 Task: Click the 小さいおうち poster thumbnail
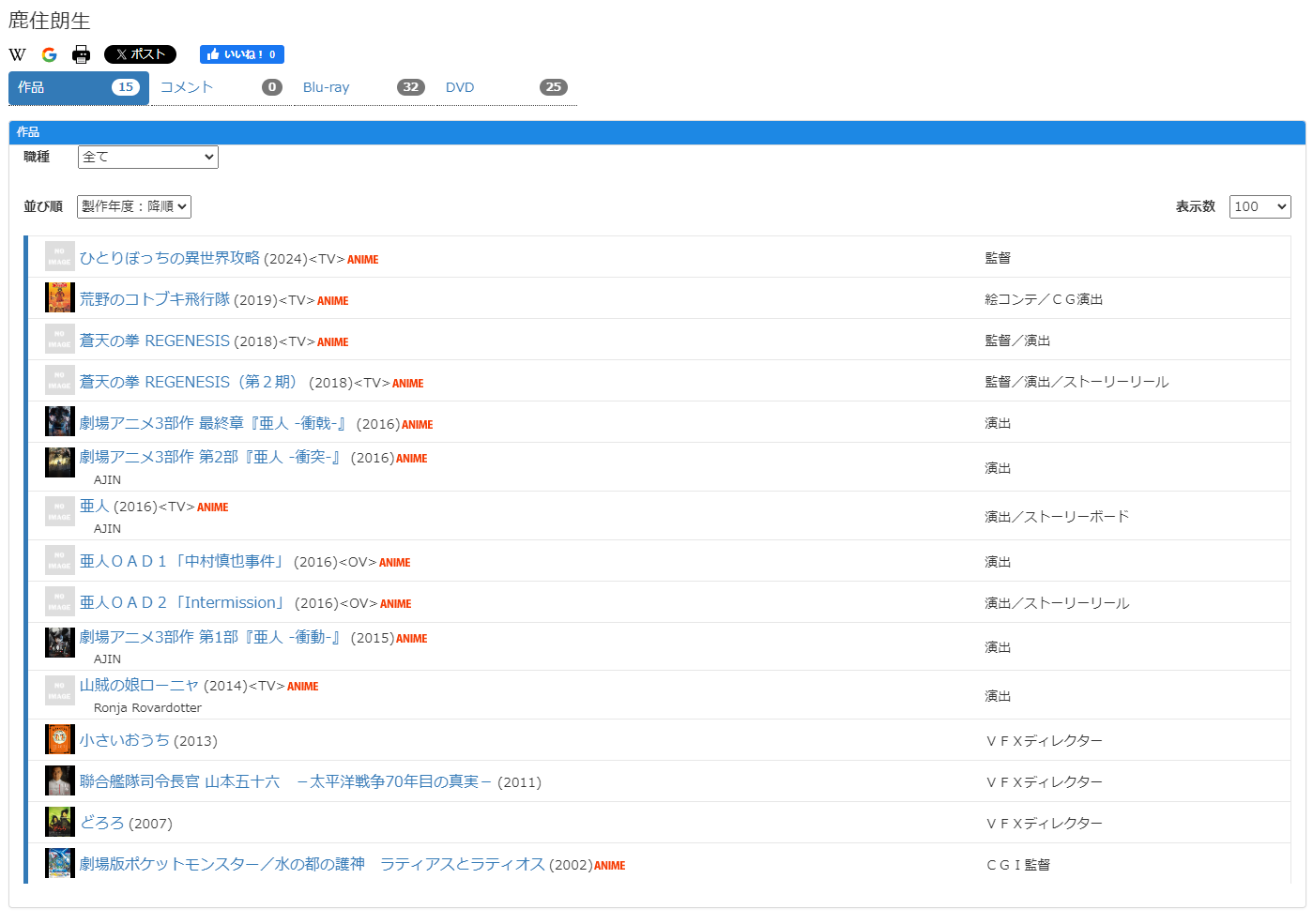[x=60, y=739]
